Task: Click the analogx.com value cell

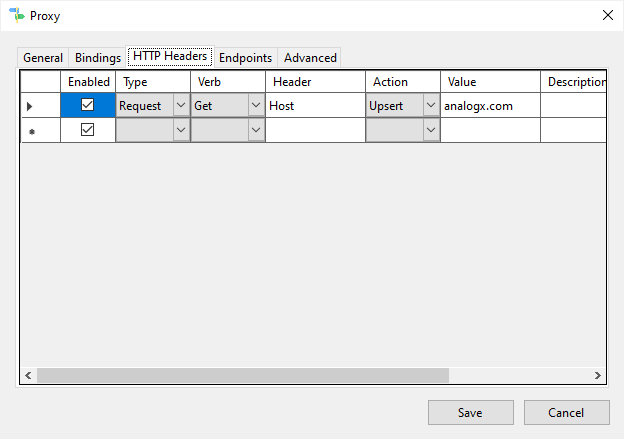Action: click(x=490, y=105)
